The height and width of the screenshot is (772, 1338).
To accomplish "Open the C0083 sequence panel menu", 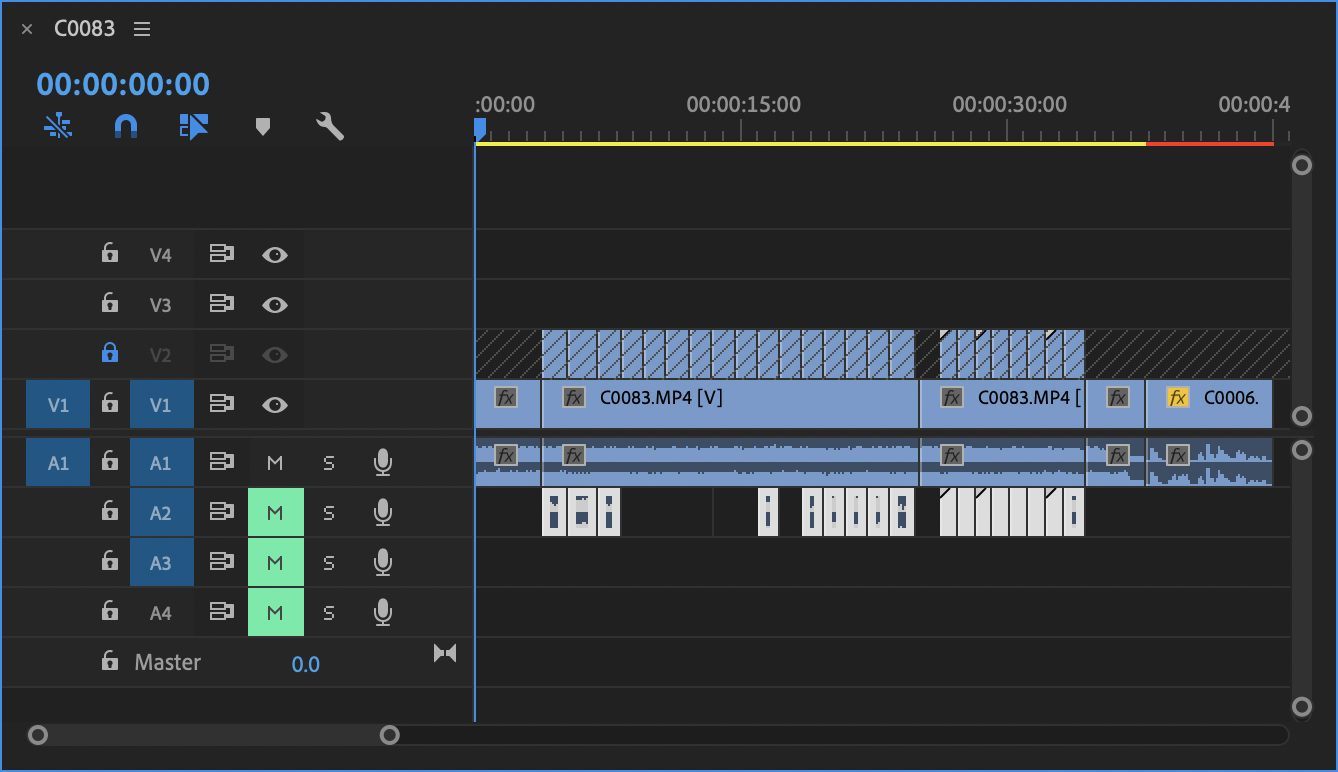I will click(x=142, y=29).
